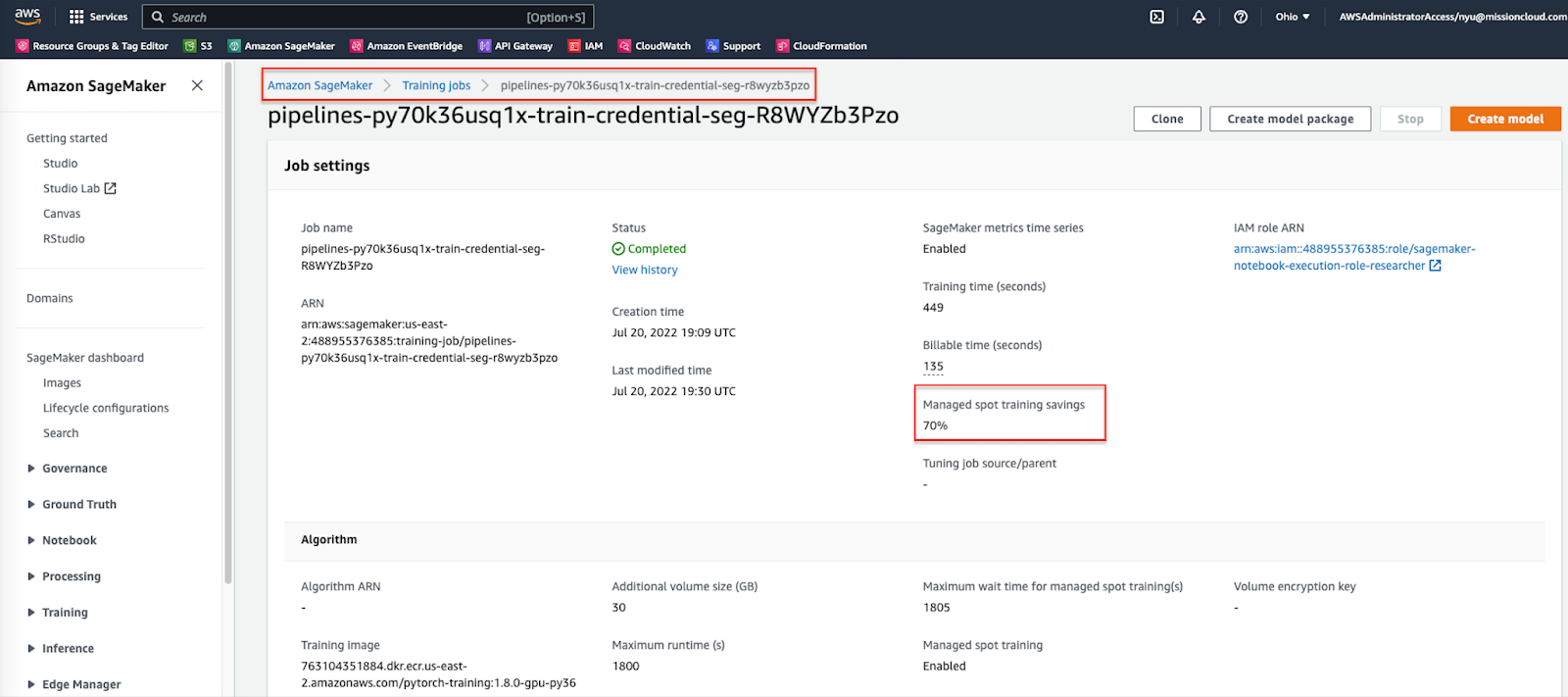Open the View history link
Viewport: 1568px width, 697px height.
pyautogui.click(x=644, y=270)
